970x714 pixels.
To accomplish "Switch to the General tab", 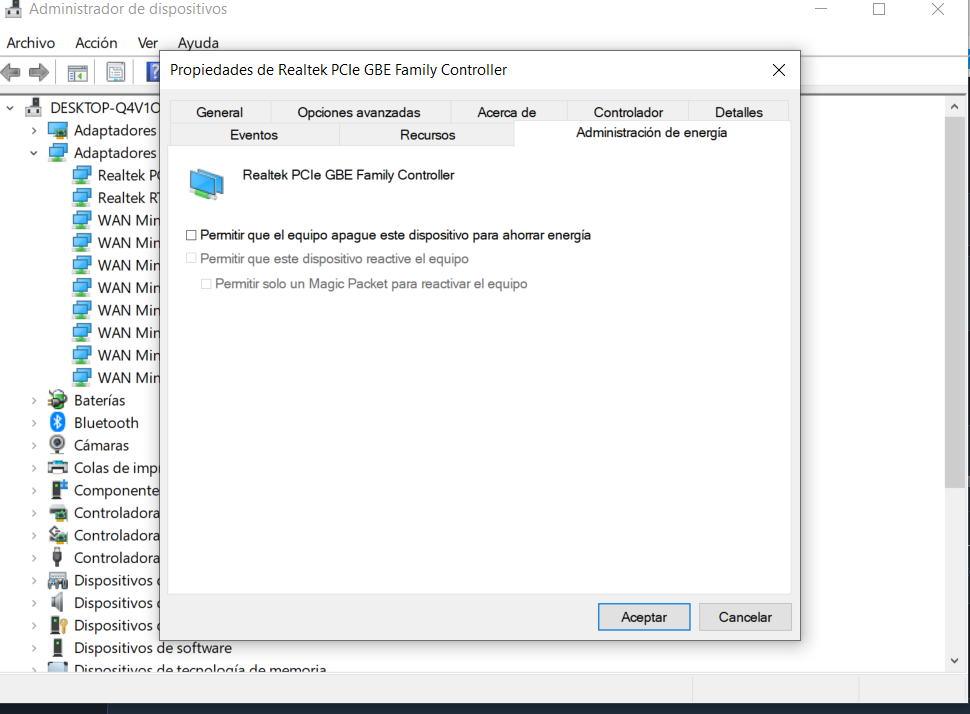I will coord(220,112).
